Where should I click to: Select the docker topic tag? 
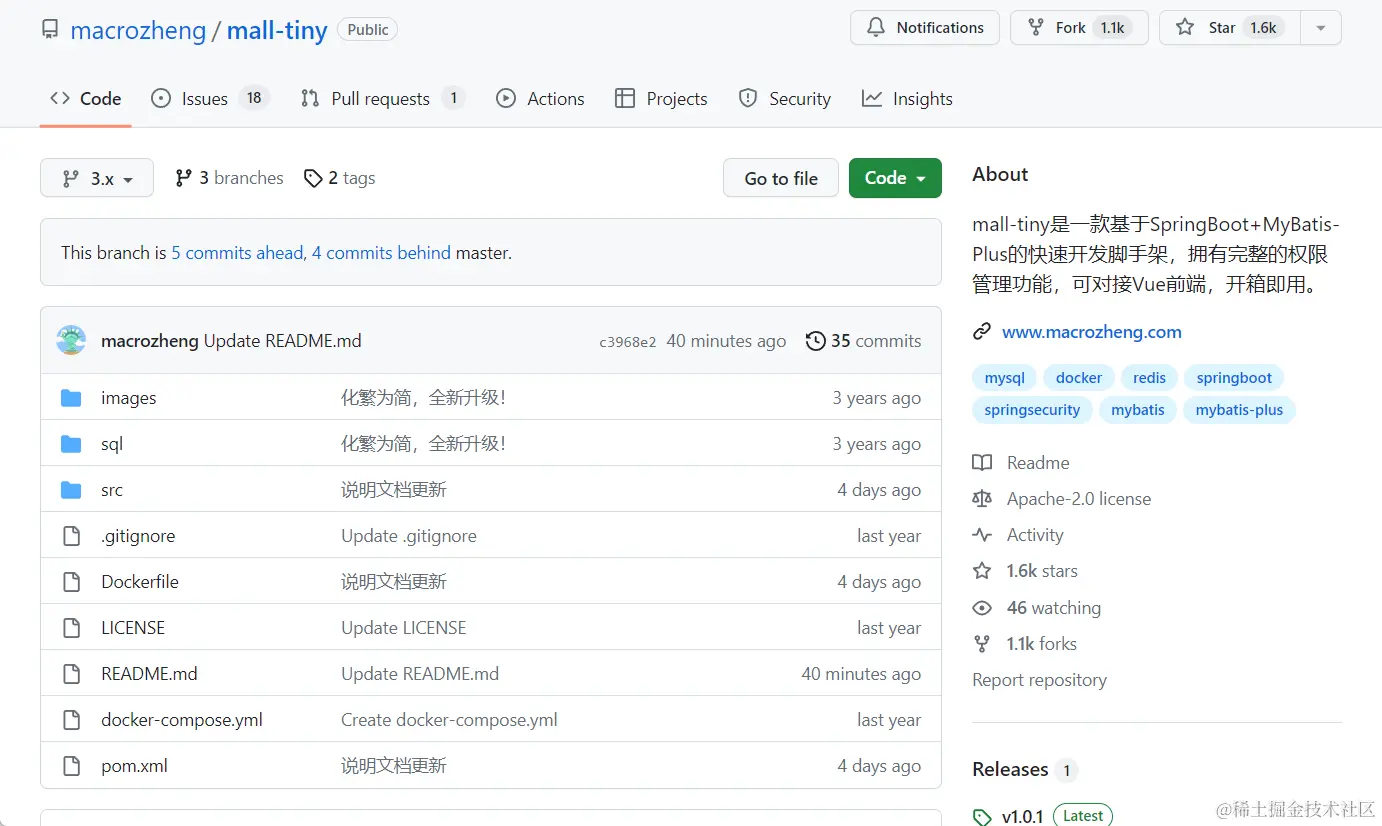[1079, 378]
